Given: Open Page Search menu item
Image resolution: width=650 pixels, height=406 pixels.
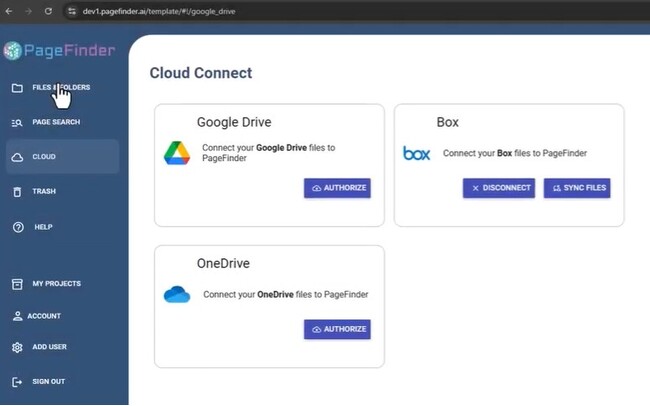Looking at the screenshot, I should (62, 122).
